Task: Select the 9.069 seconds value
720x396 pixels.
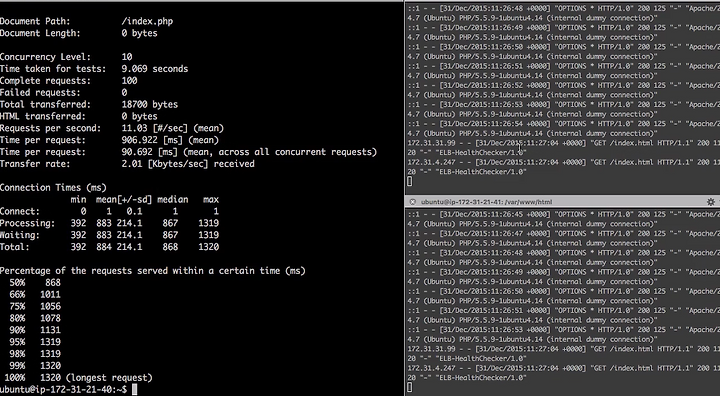Action: (155, 69)
